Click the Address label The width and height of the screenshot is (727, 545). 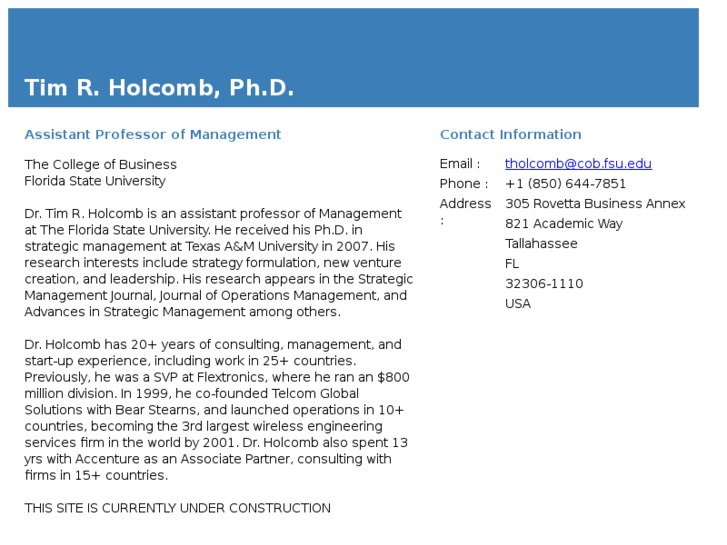(465, 212)
